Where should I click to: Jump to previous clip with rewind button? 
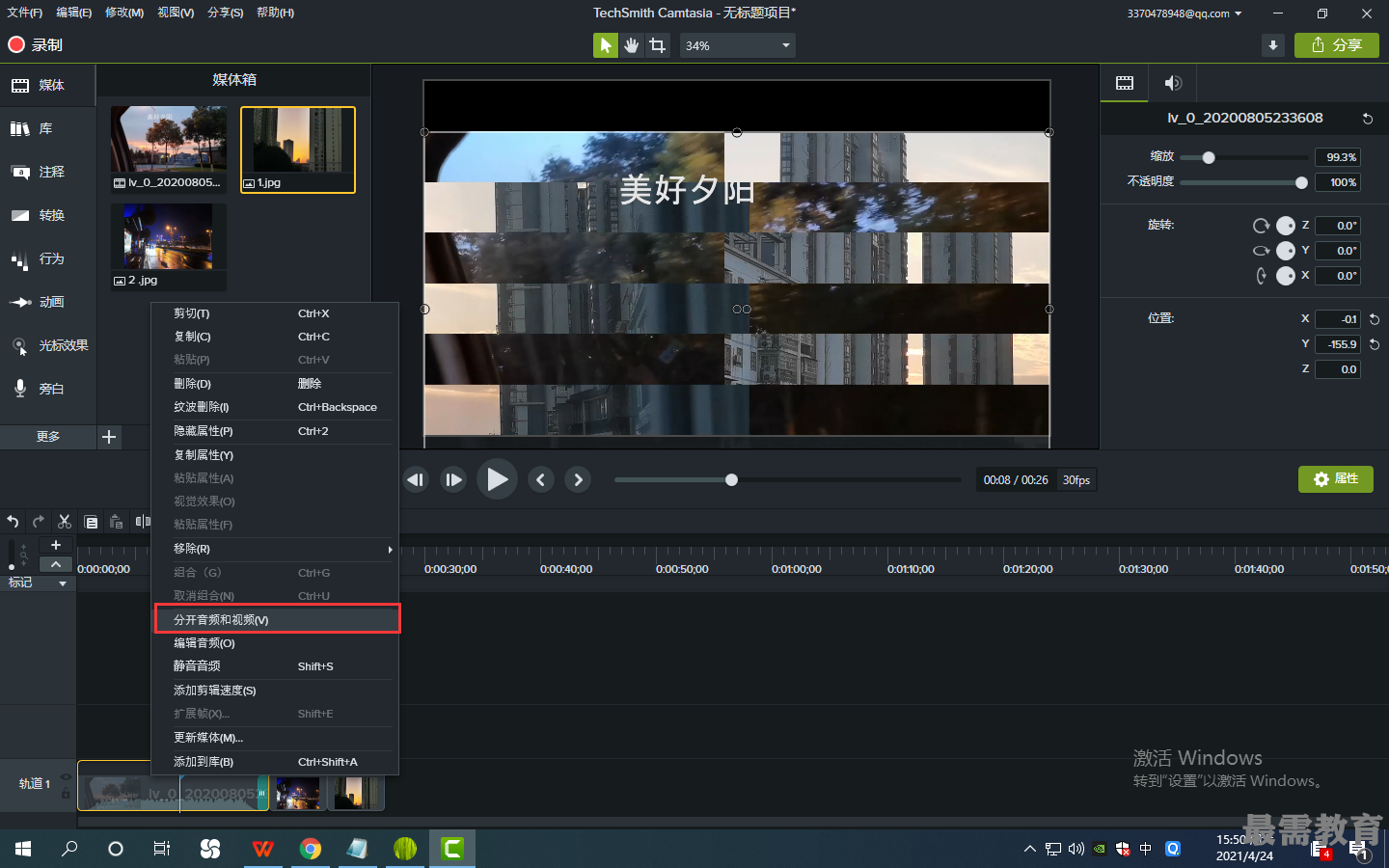tap(416, 479)
